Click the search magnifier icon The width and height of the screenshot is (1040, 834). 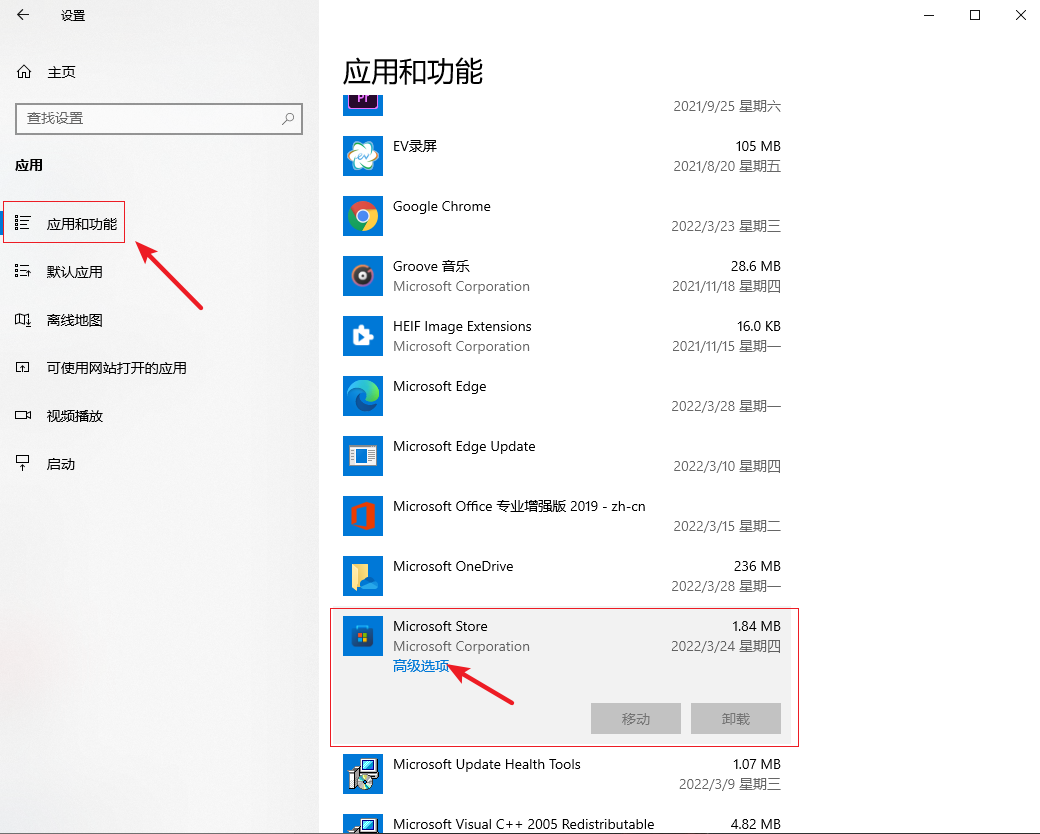tap(288, 118)
